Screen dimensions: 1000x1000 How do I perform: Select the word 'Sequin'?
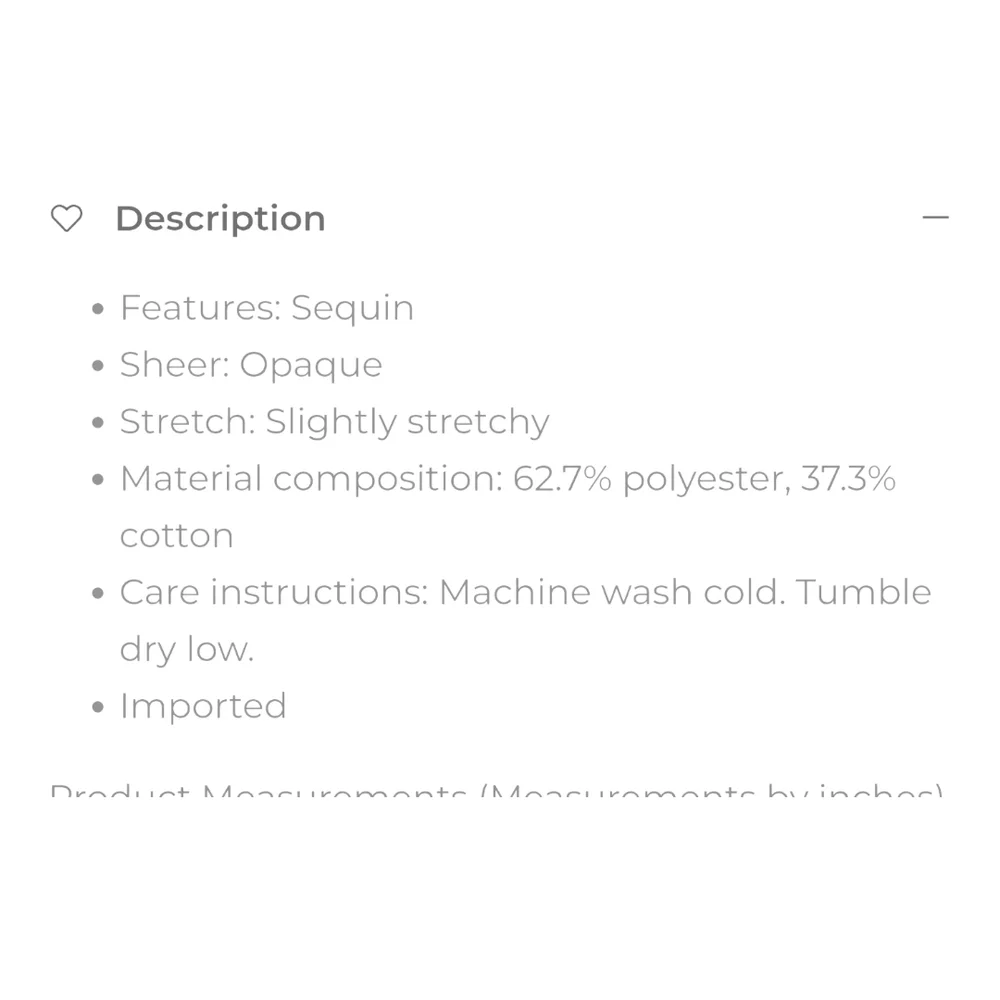click(352, 309)
